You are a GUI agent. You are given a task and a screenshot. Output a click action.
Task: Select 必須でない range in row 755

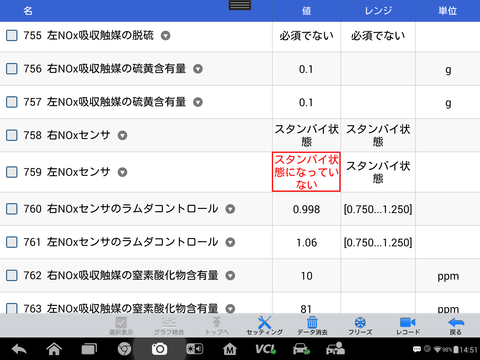click(x=378, y=36)
